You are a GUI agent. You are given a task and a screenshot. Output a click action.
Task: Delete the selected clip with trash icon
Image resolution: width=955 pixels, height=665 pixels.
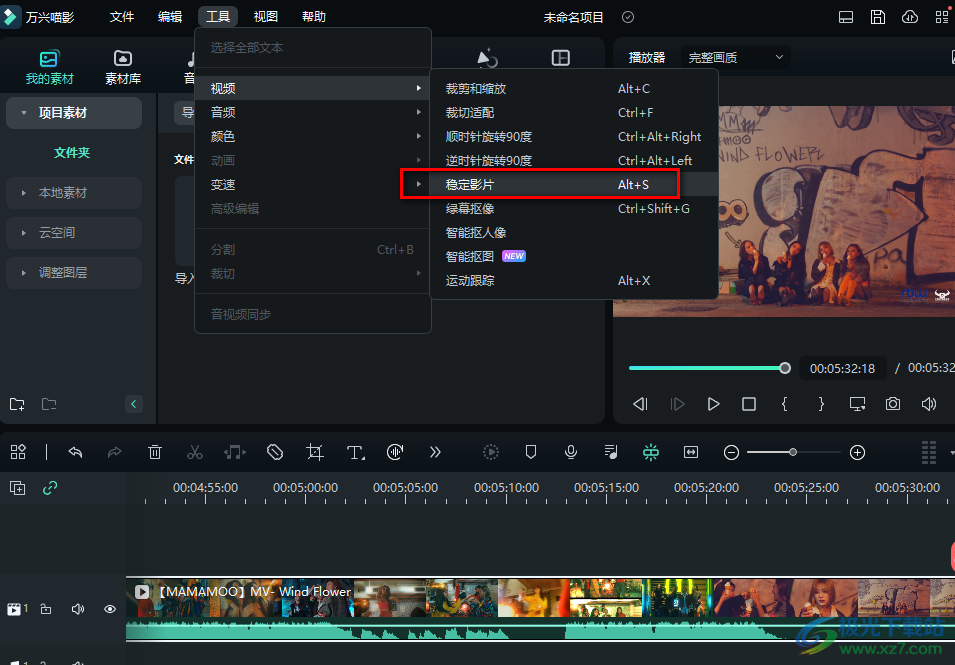pos(155,452)
